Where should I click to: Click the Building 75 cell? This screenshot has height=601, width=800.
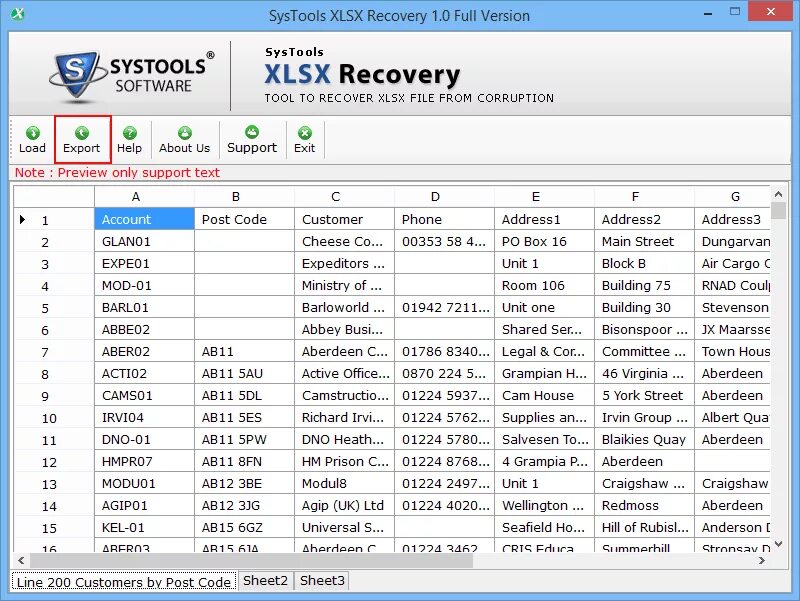(x=644, y=285)
